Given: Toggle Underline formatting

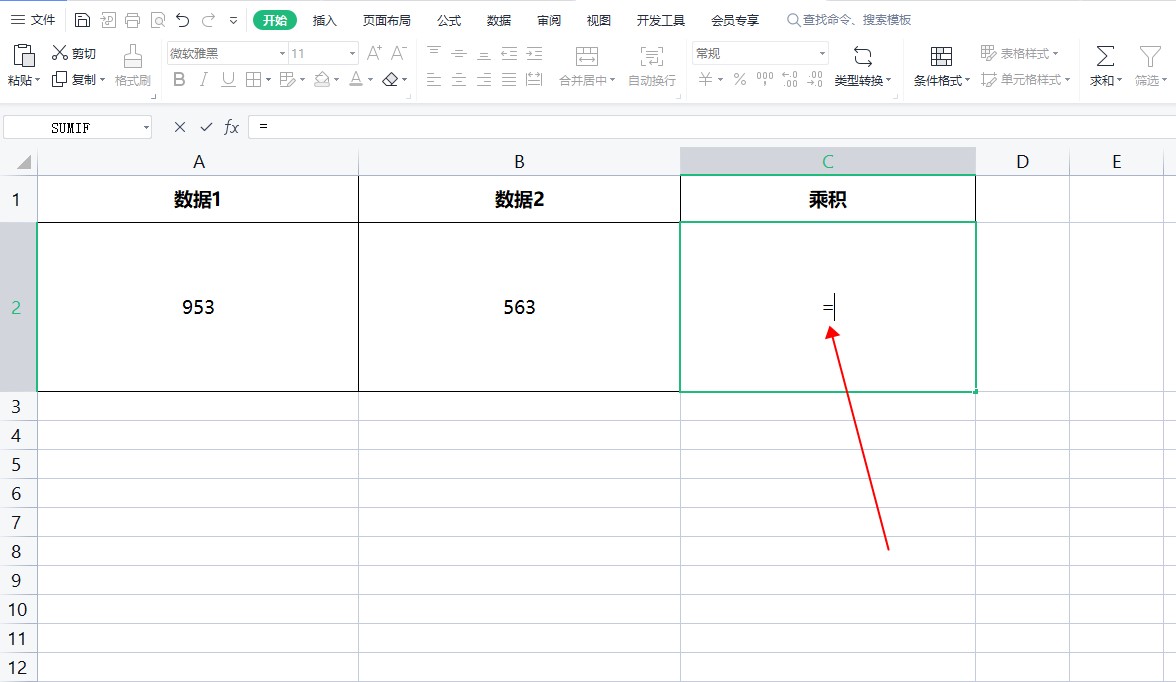Looking at the screenshot, I should click(228, 80).
